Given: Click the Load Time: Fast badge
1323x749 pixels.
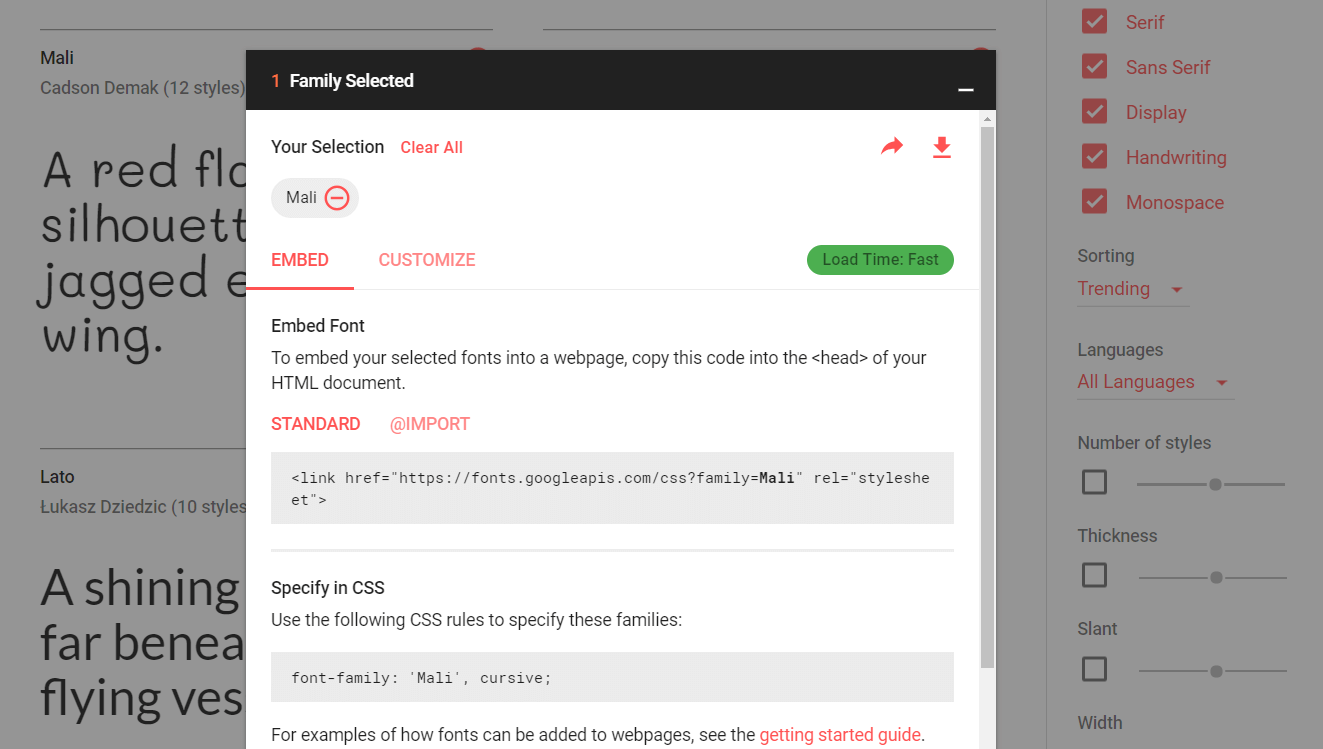Looking at the screenshot, I should point(880,260).
